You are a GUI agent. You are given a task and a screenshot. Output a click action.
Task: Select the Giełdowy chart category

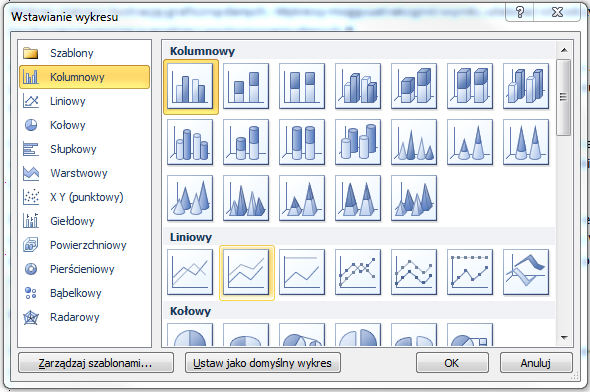84,221
